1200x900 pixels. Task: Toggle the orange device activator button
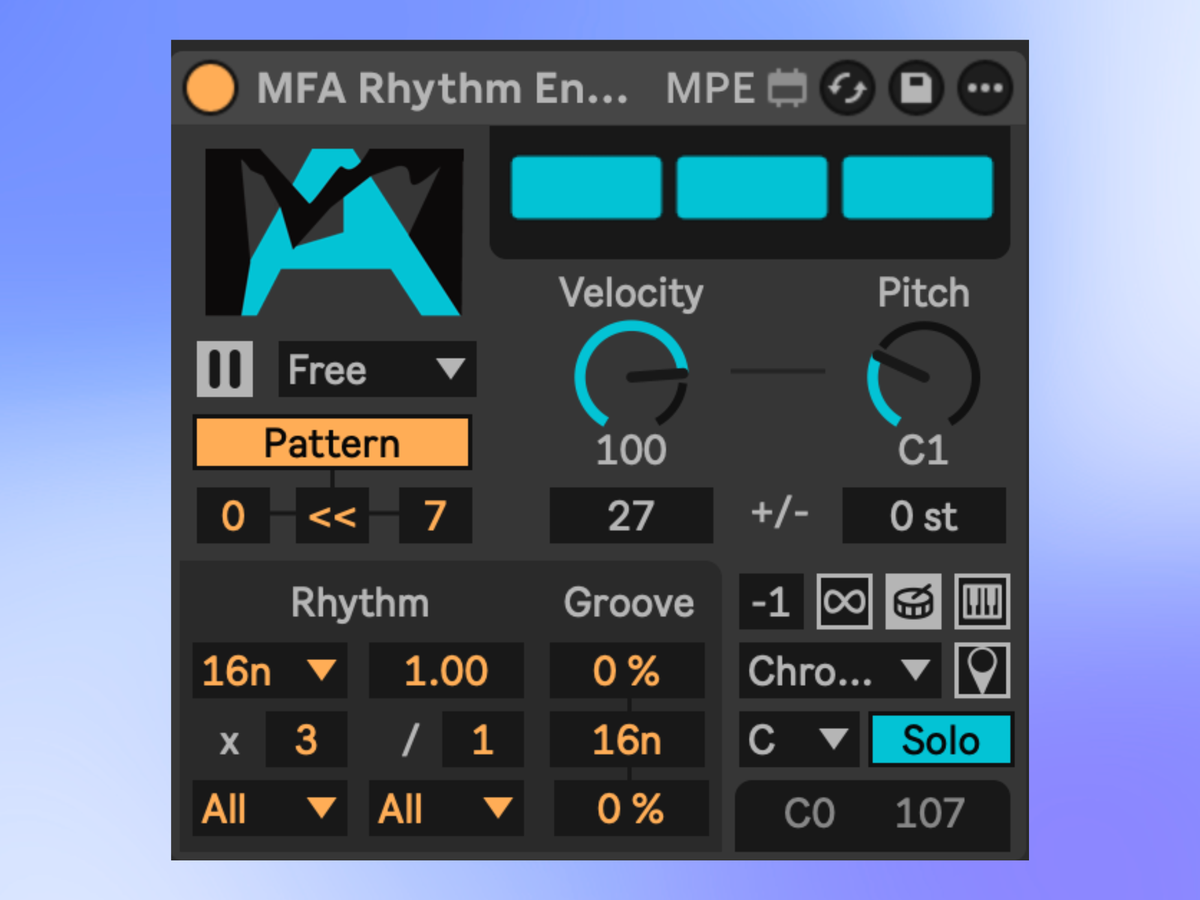pyautogui.click(x=211, y=88)
